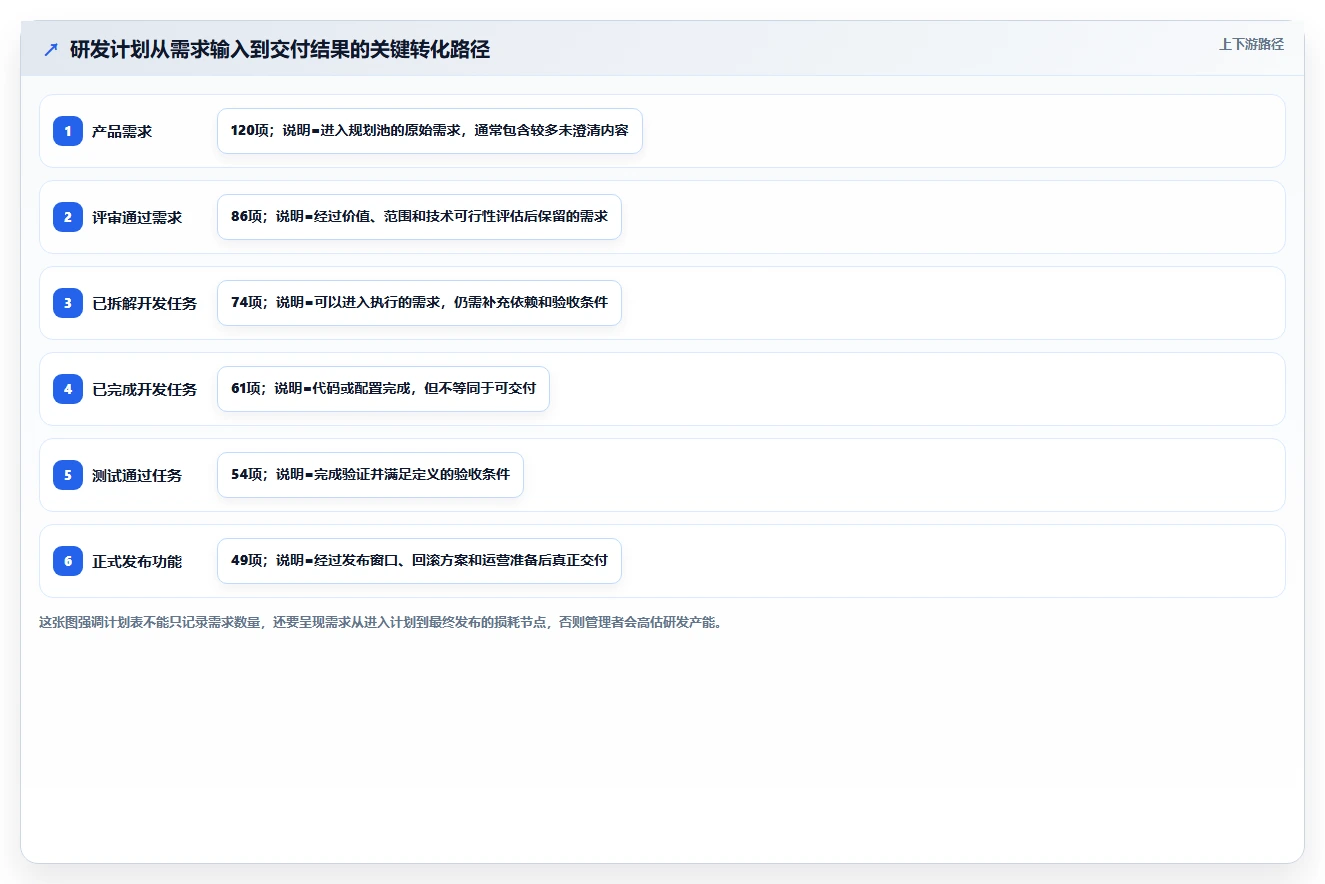Image resolution: width=1325 pixels, height=884 pixels.
Task: Select the 已拆解开发任务 label
Action: pos(145,303)
